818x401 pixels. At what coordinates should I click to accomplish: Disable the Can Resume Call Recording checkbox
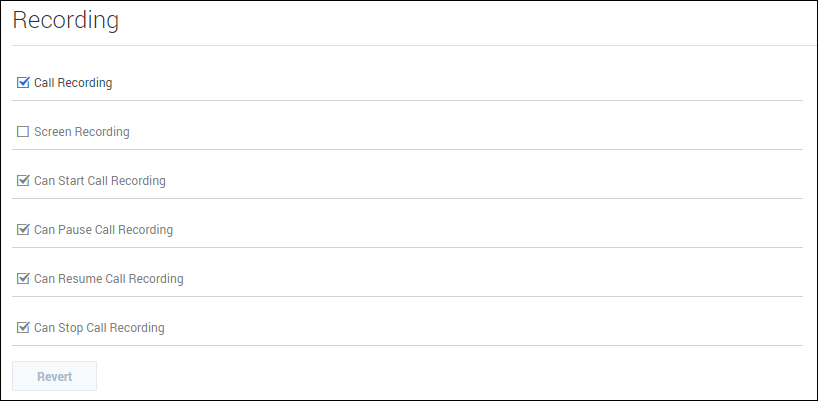23,279
